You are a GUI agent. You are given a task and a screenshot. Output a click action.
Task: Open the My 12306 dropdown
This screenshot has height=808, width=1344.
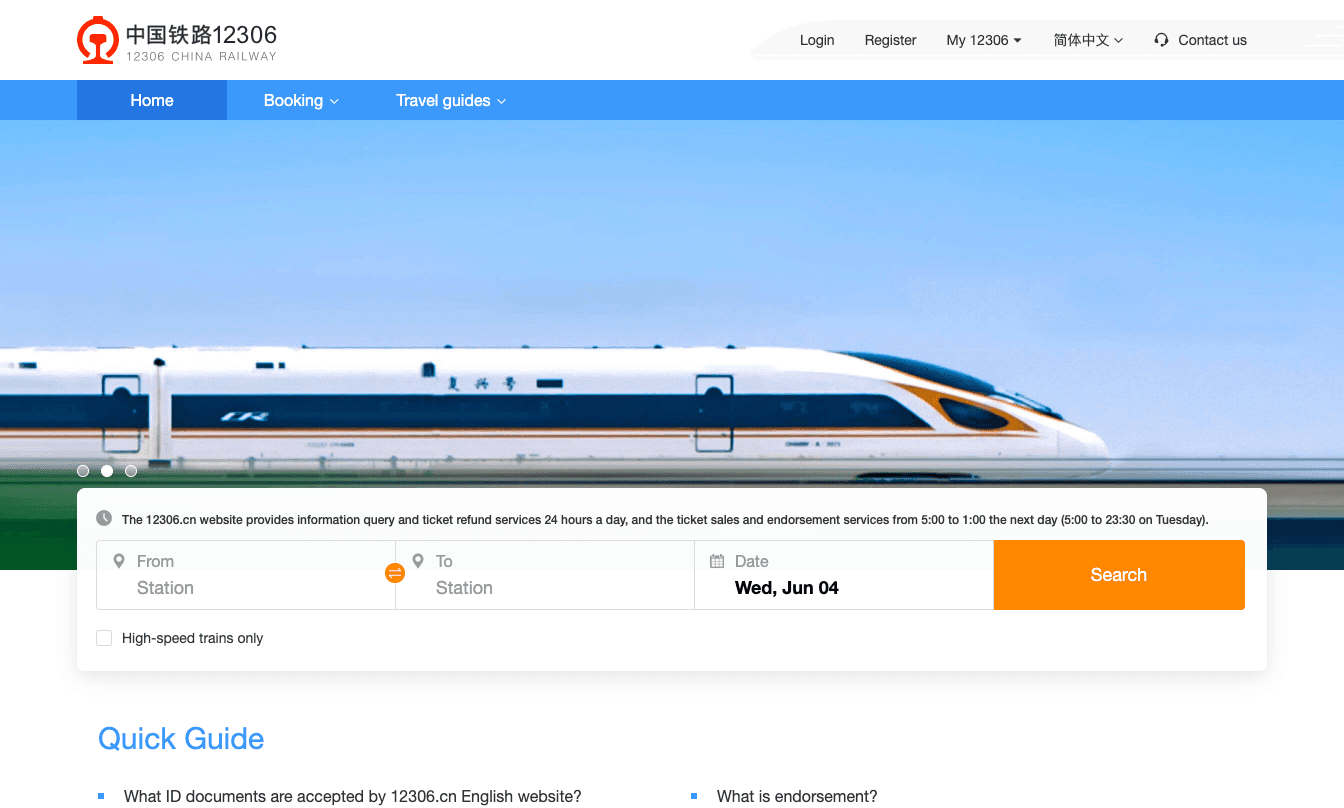[x=984, y=40]
